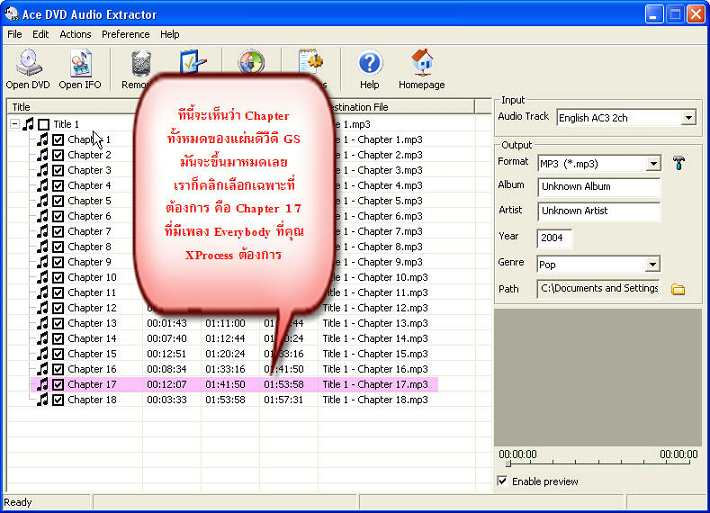This screenshot has height=513, width=710.
Task: Click the music note icon of Chapter 17
Action: coord(43,384)
